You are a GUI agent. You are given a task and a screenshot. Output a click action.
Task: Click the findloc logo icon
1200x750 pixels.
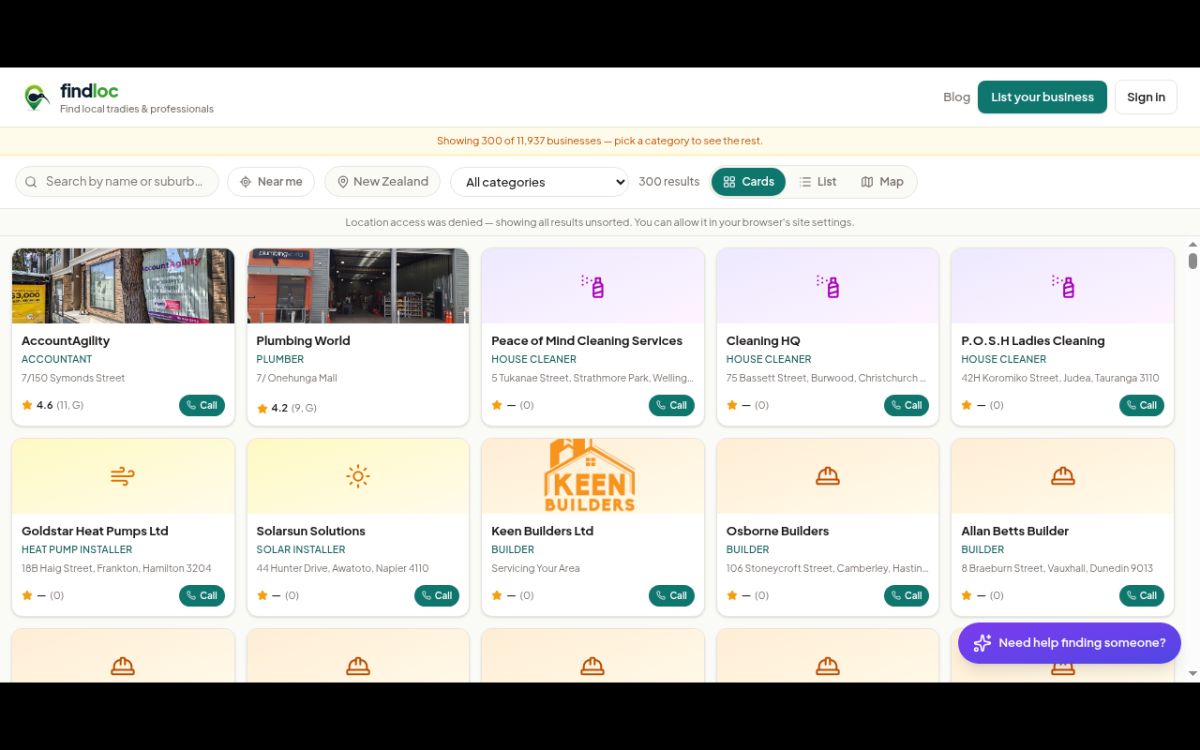pyautogui.click(x=37, y=97)
